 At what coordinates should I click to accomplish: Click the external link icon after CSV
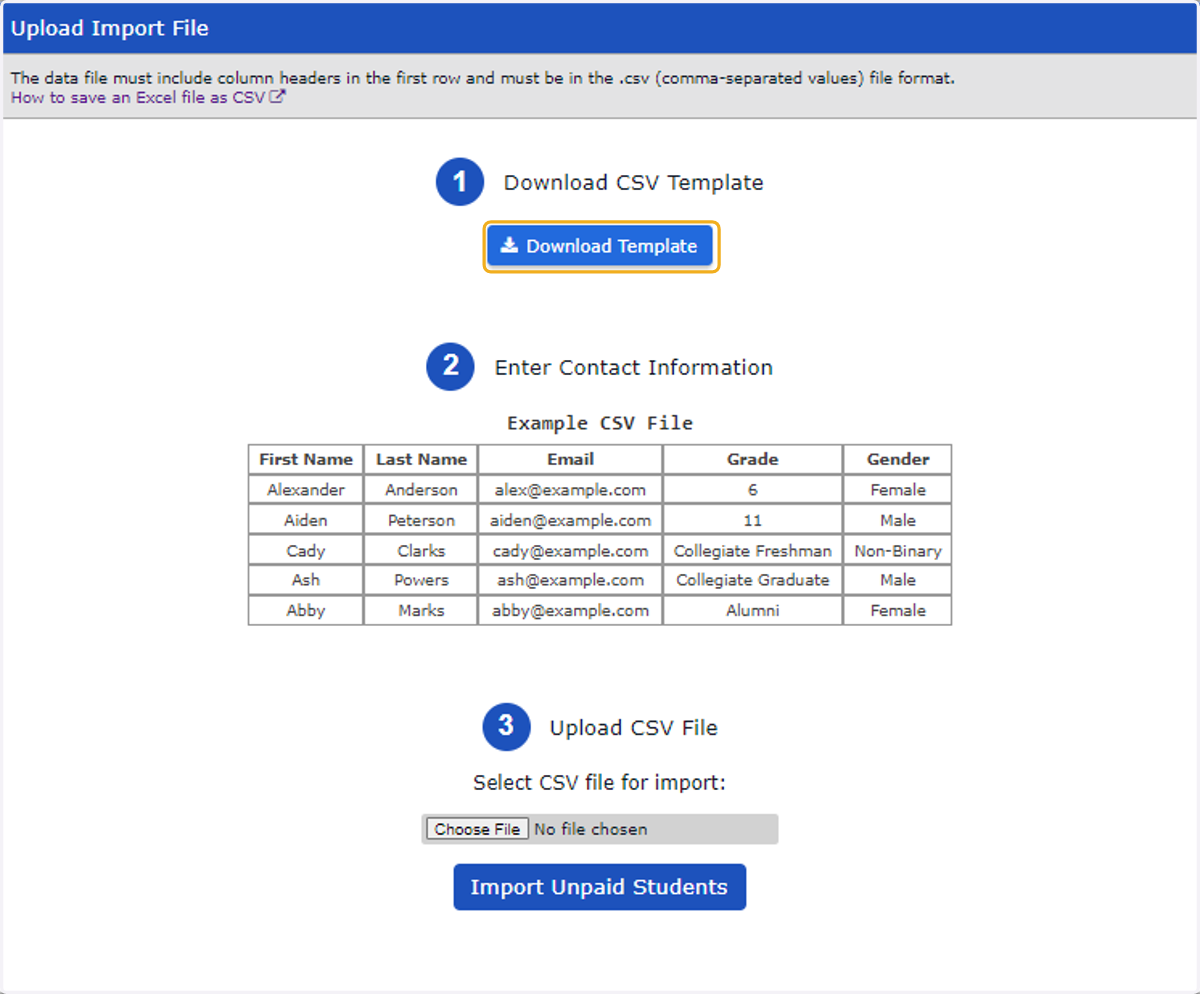278,97
